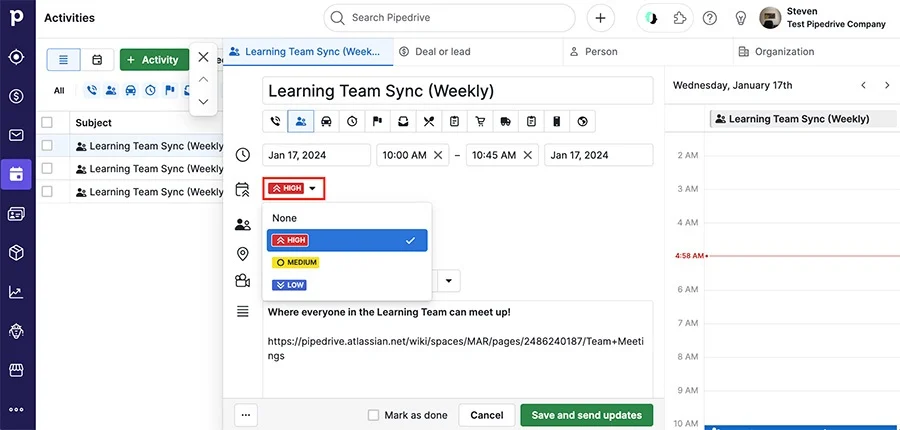Click Save and send updates

tap(587, 415)
